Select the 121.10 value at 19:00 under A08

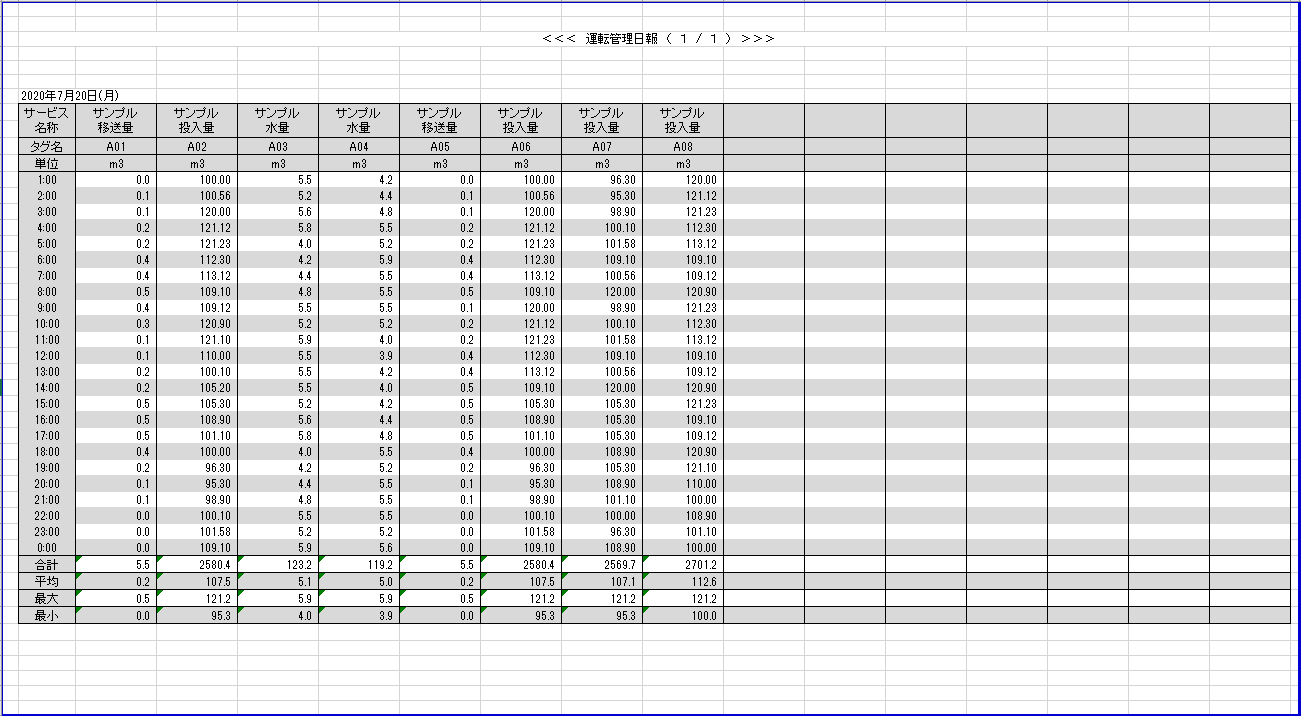pos(683,468)
